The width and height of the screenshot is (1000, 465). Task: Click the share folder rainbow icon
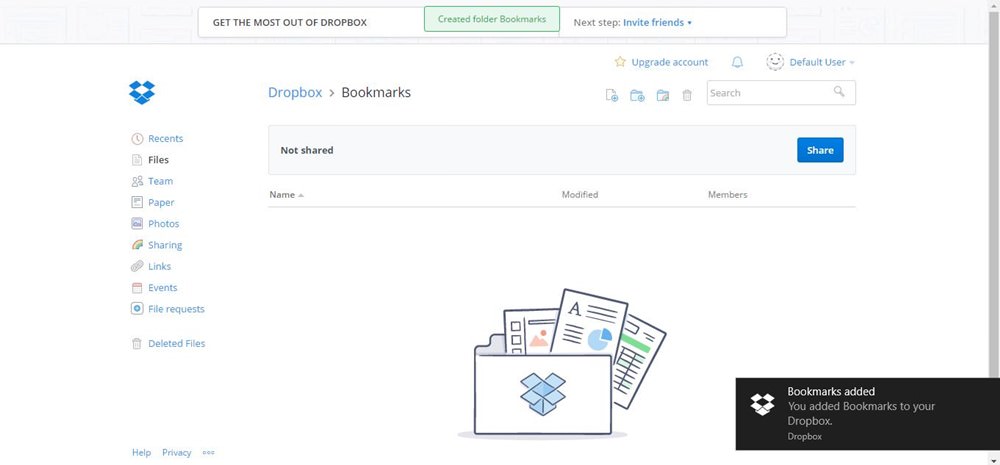tap(663, 96)
